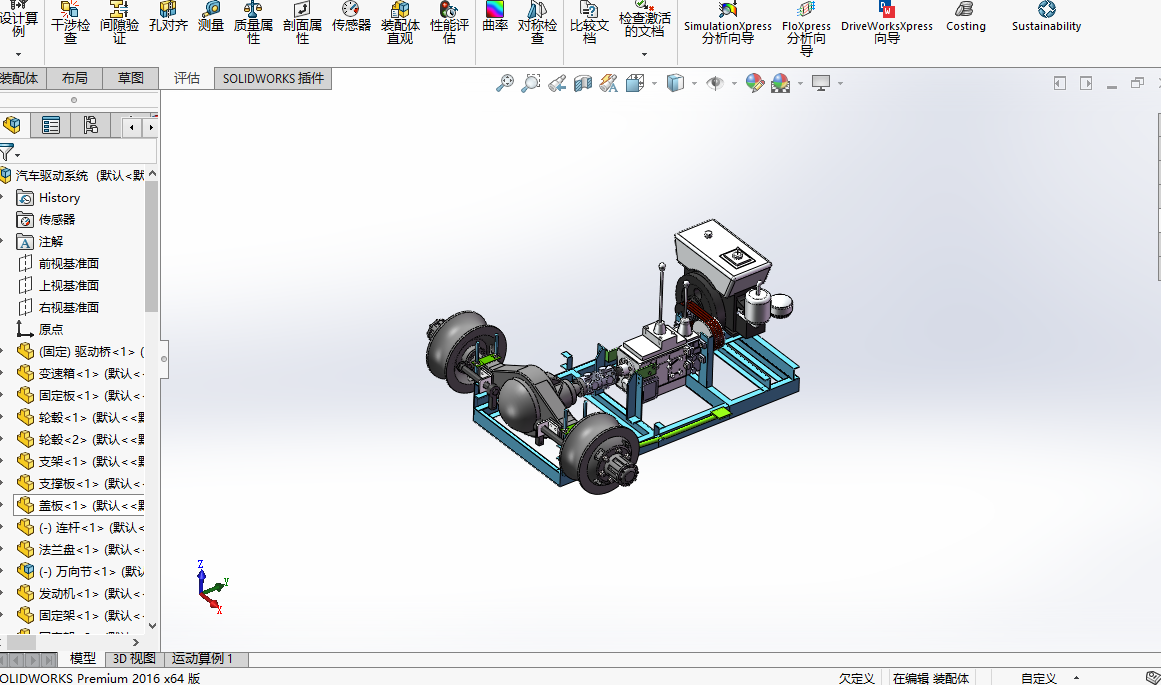Show the FeatureManager design tree tab
This screenshot has width=1161, height=685.
[x=13, y=125]
